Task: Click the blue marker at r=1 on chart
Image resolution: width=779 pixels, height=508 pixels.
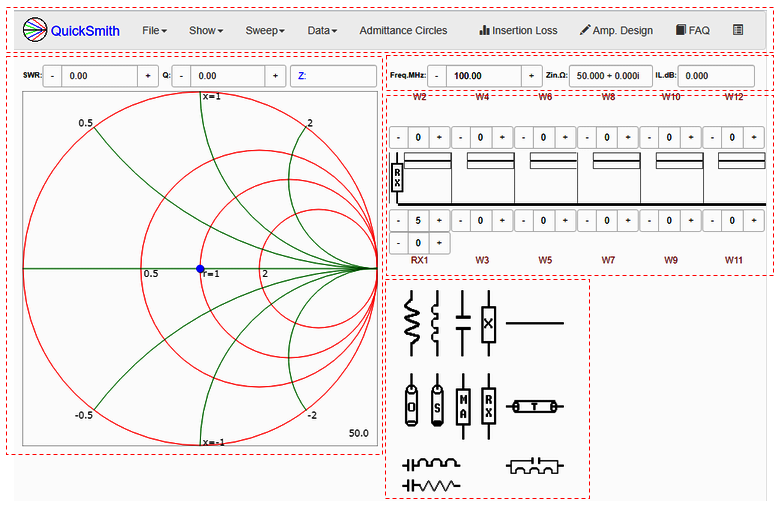Action: pos(200,269)
